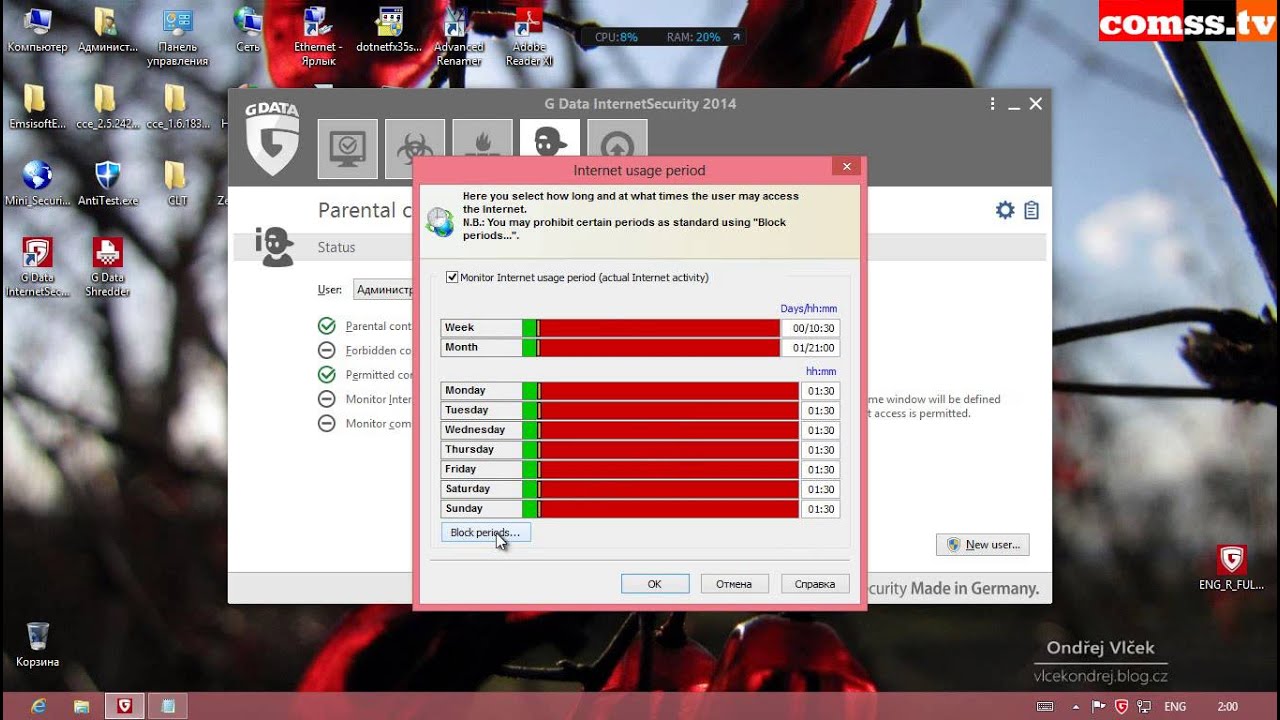The image size is (1280, 720).
Task: Open the G Data three-dot menu
Action: tap(992, 104)
